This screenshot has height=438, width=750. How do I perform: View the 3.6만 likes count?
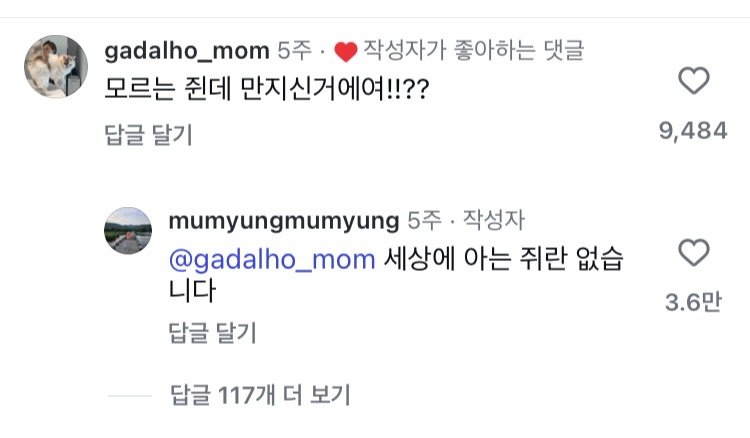click(693, 302)
